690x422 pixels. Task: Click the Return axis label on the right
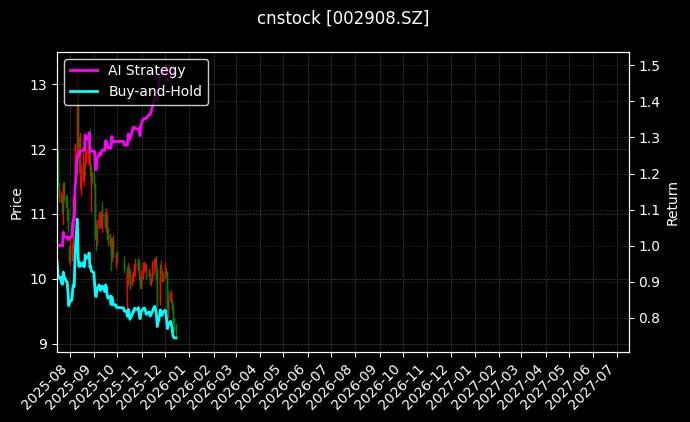coord(673,201)
